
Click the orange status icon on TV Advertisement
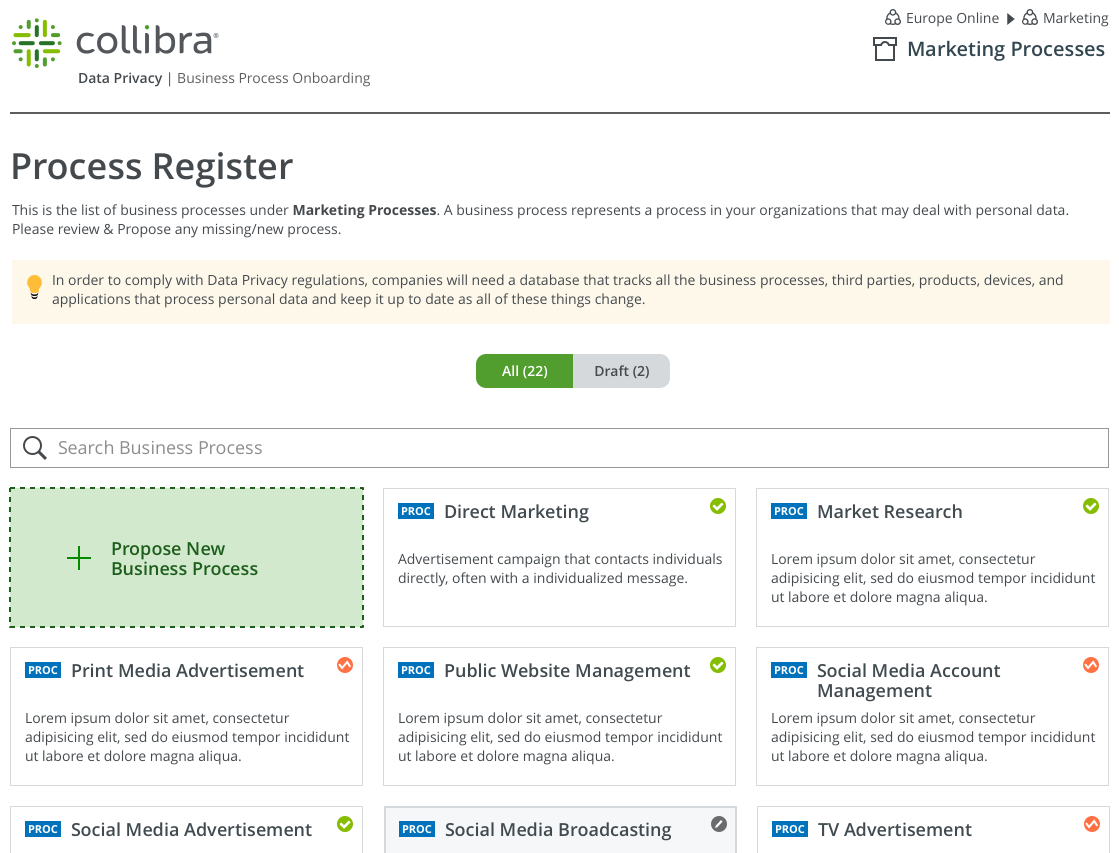click(x=1091, y=824)
